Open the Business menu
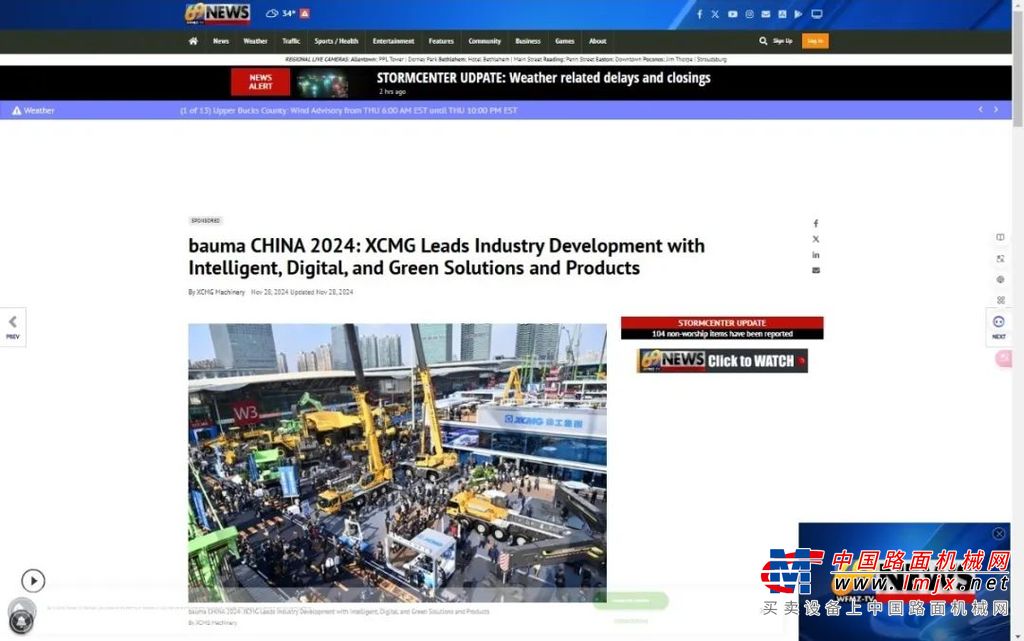 [x=528, y=41]
